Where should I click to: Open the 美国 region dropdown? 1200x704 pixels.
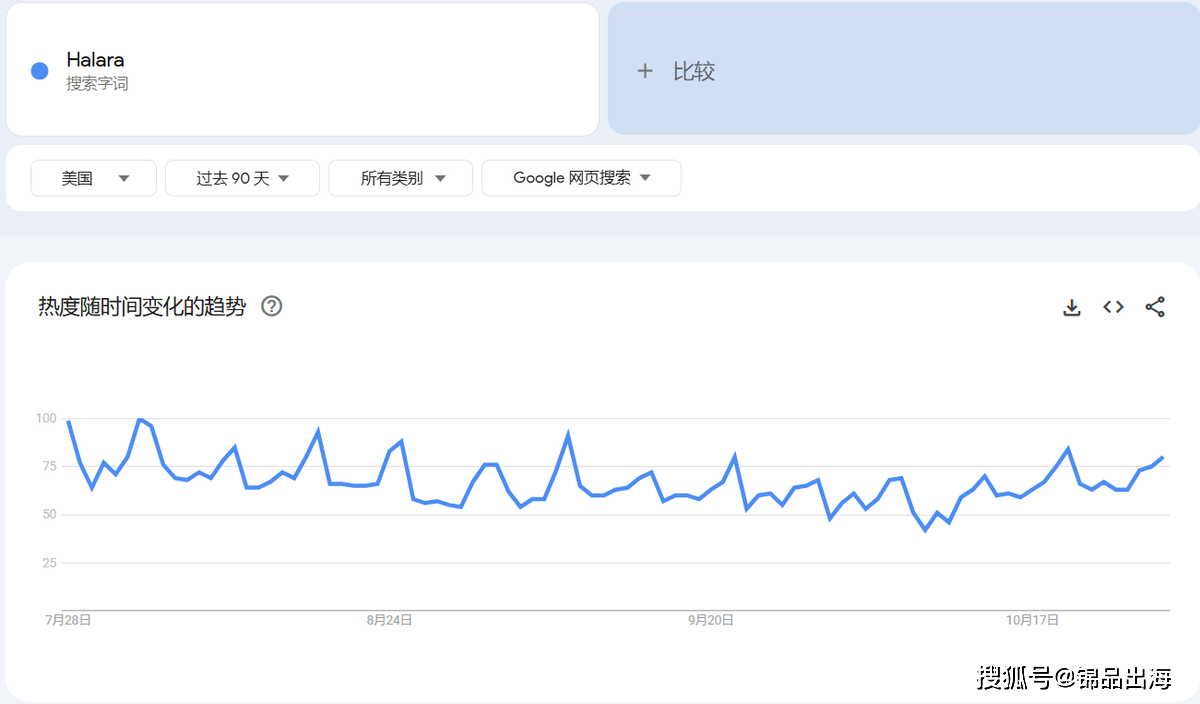tap(94, 178)
